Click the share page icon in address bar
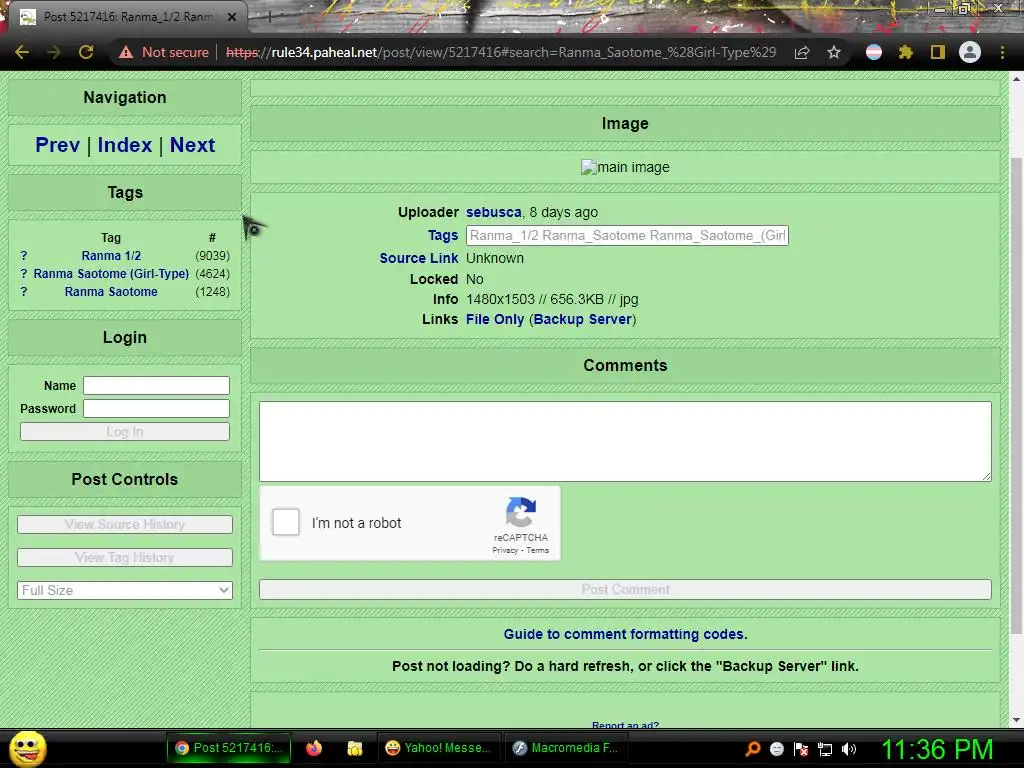The image size is (1024, 768). [x=802, y=52]
